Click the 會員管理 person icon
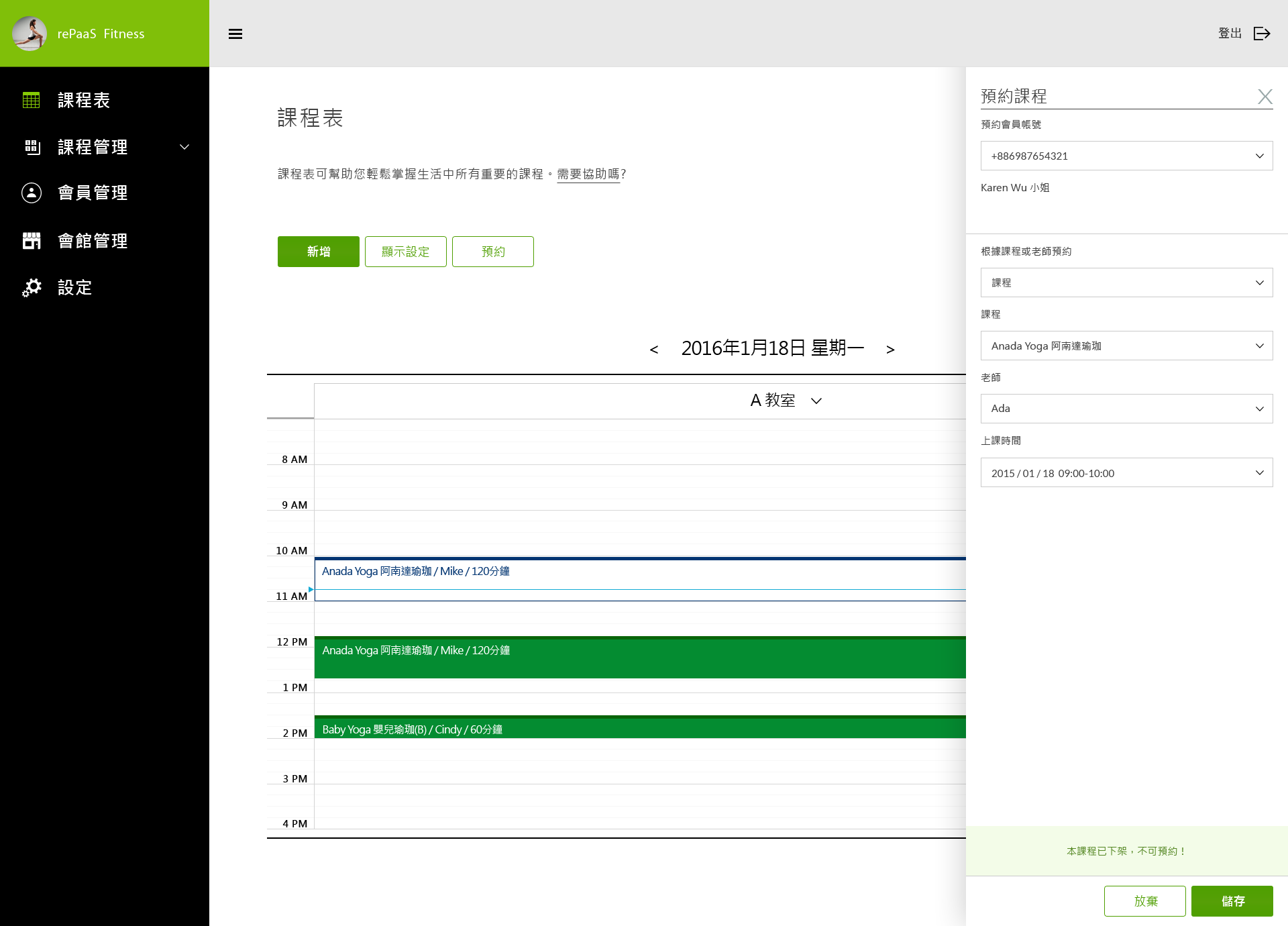This screenshot has height=926, width=1288. point(32,193)
